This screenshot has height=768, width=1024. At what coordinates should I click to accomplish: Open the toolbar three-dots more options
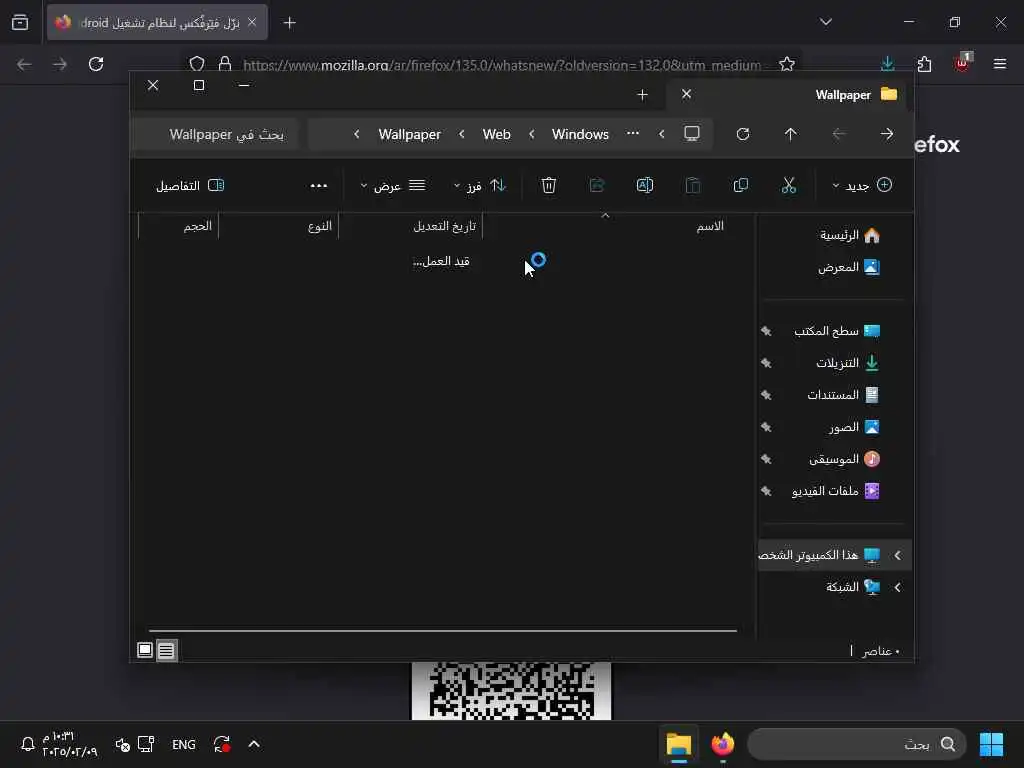point(319,186)
